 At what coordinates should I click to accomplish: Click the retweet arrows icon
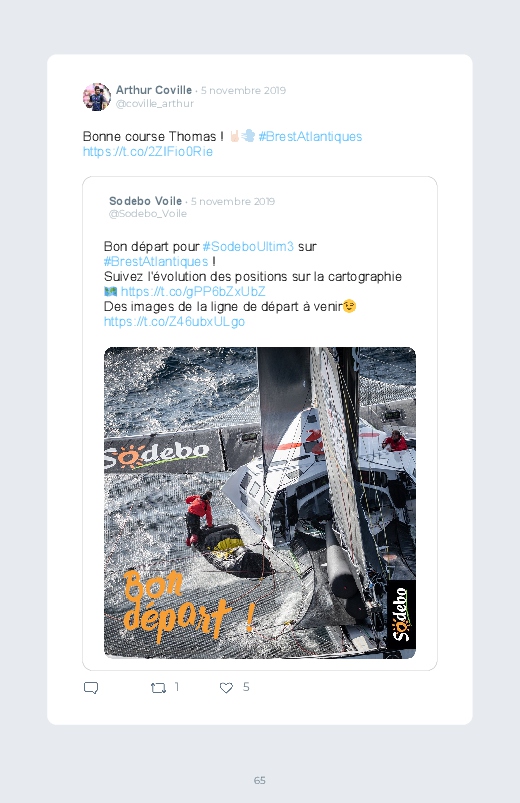click(158, 688)
